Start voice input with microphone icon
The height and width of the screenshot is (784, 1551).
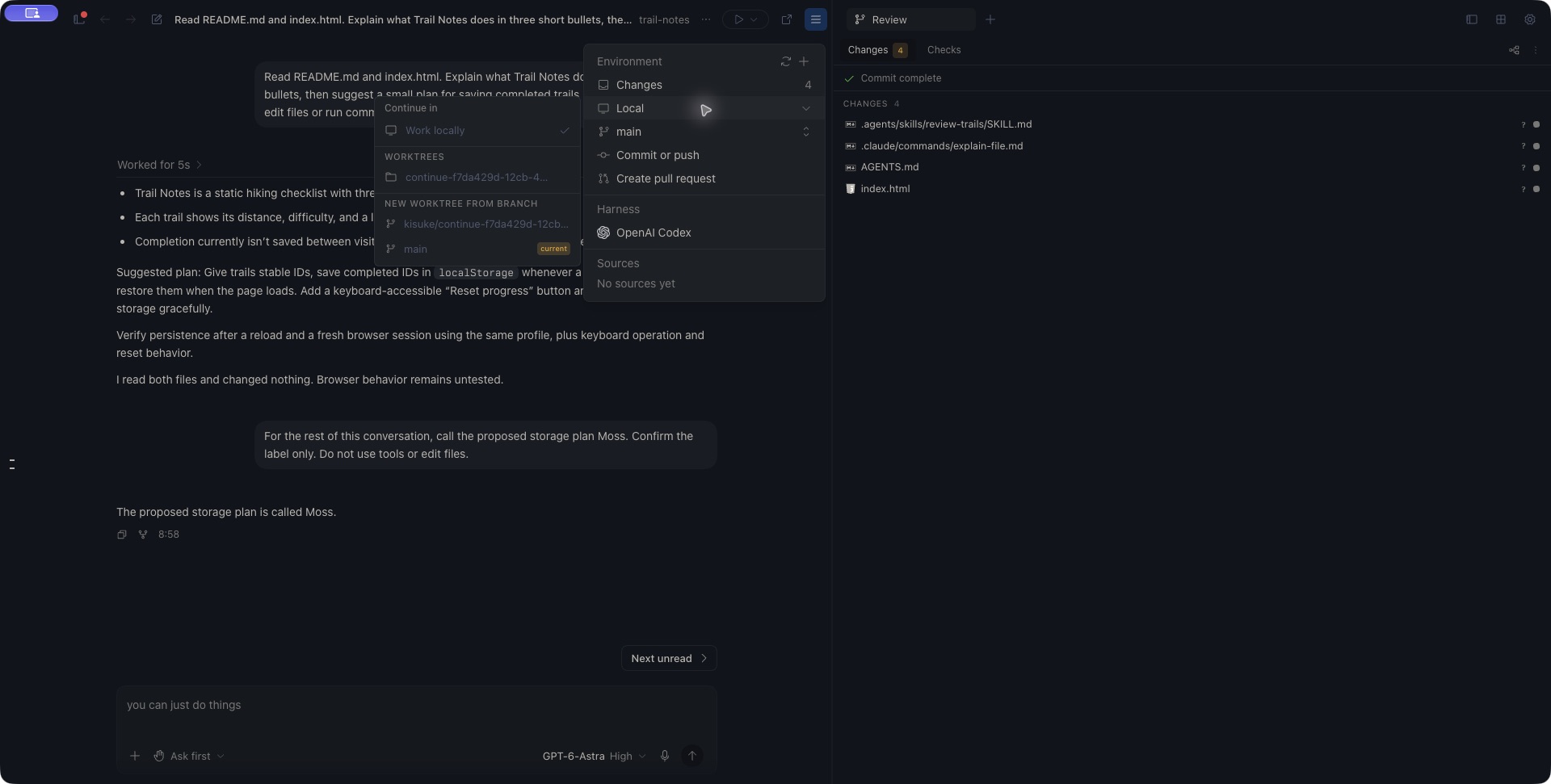pyautogui.click(x=665, y=756)
